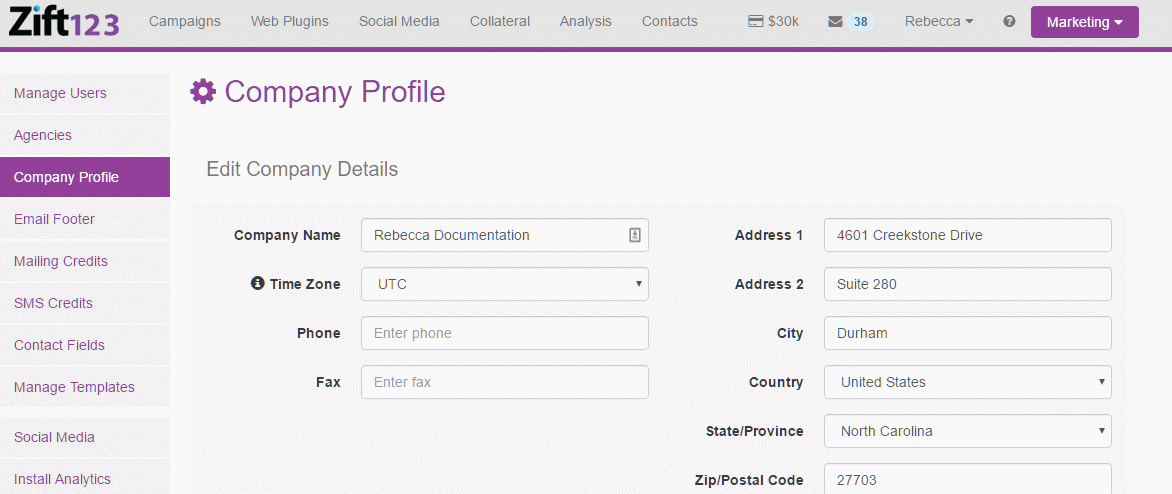Expand the Country select box
This screenshot has height=494, width=1172.
967,382
